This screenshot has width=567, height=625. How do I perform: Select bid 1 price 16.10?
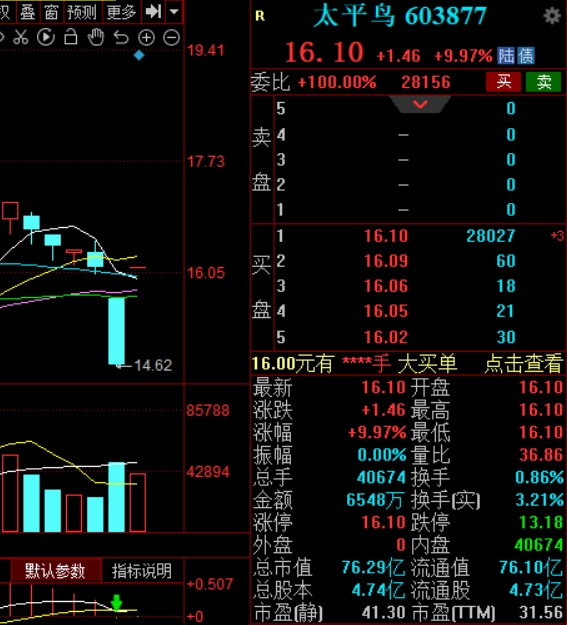386,236
